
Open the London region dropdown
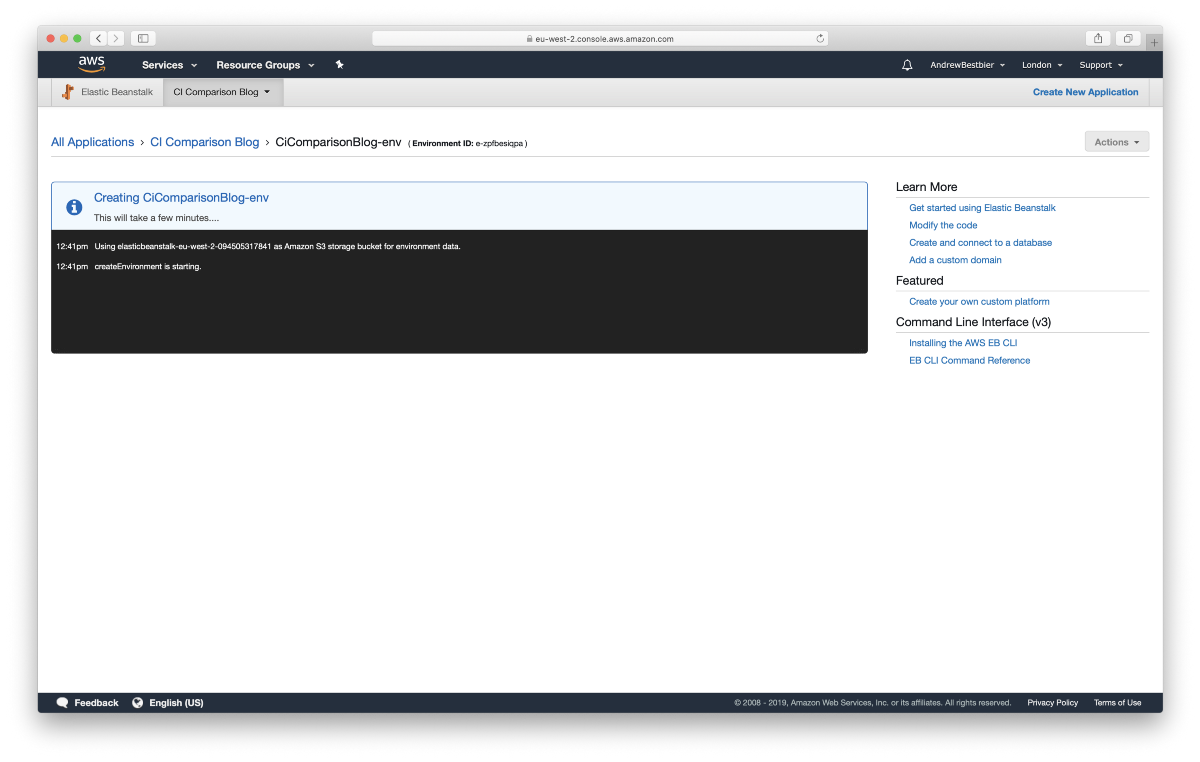pos(1042,65)
